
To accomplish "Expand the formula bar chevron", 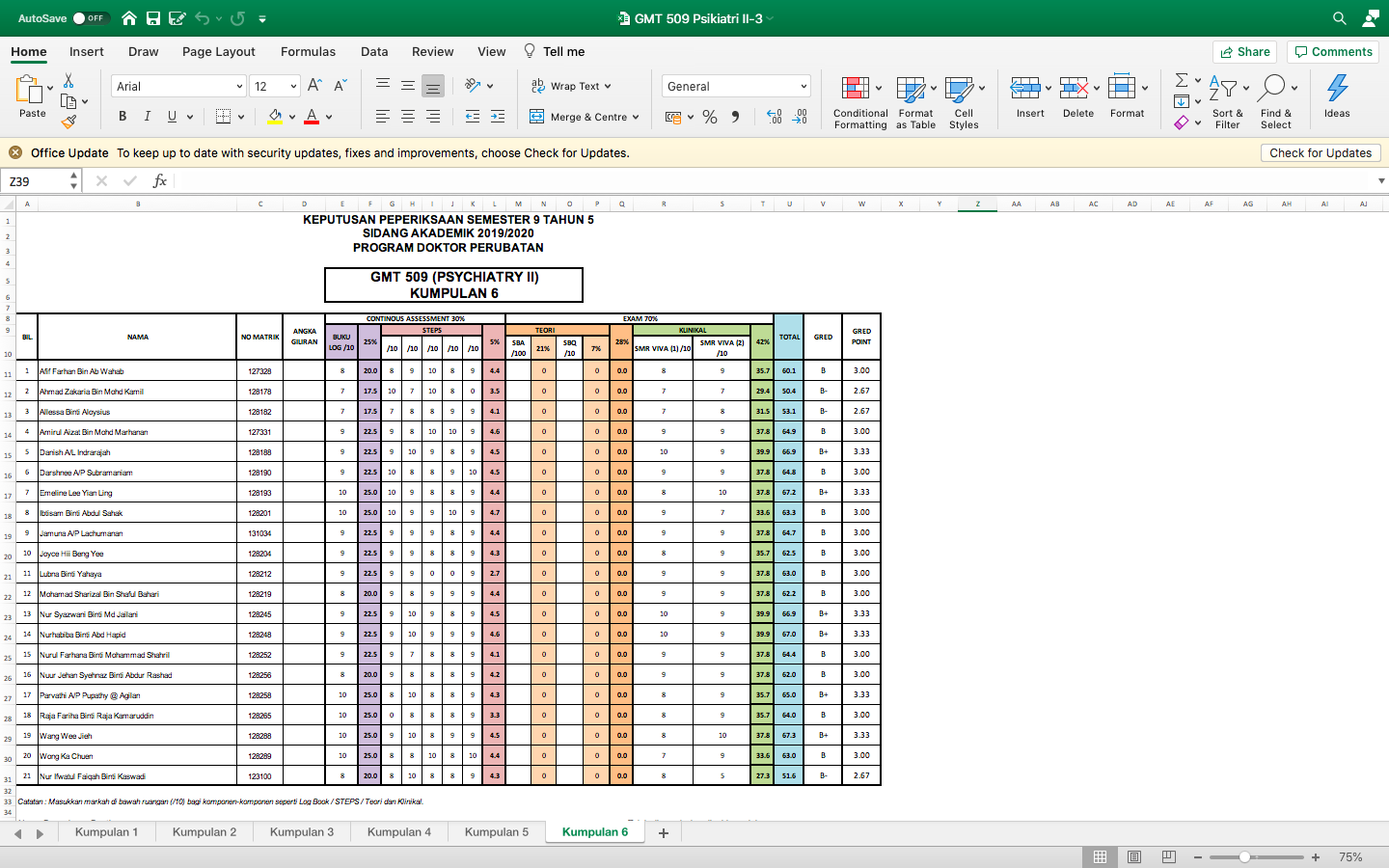I will (x=1381, y=180).
